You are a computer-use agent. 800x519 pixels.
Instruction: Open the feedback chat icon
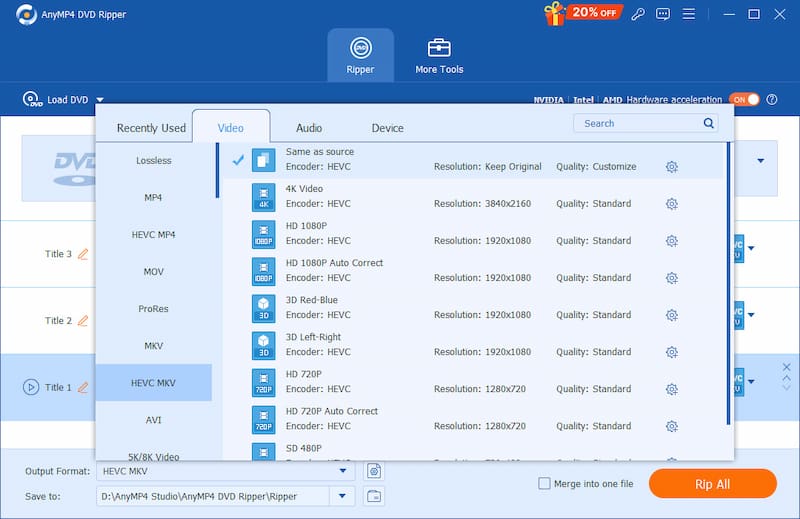click(663, 14)
